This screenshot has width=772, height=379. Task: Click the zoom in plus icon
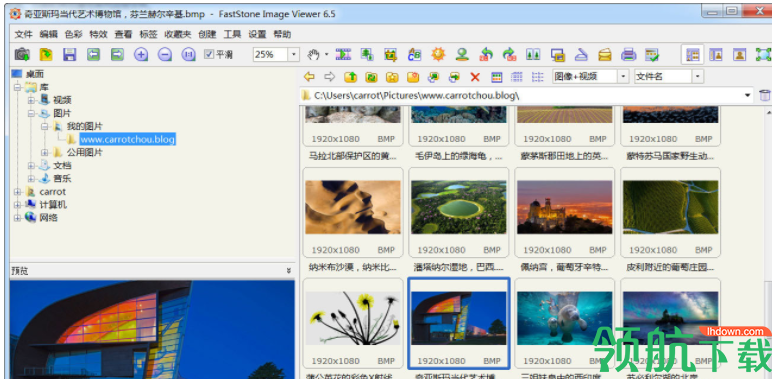tap(141, 54)
